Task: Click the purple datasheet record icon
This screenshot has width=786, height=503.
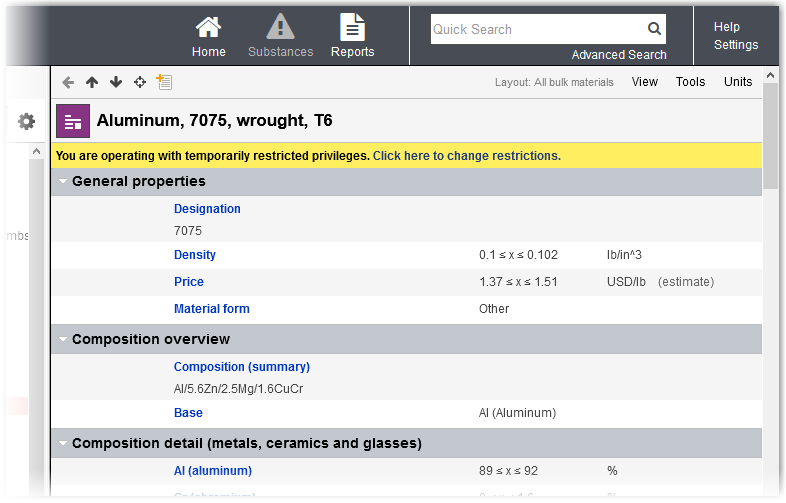Action: (x=73, y=121)
